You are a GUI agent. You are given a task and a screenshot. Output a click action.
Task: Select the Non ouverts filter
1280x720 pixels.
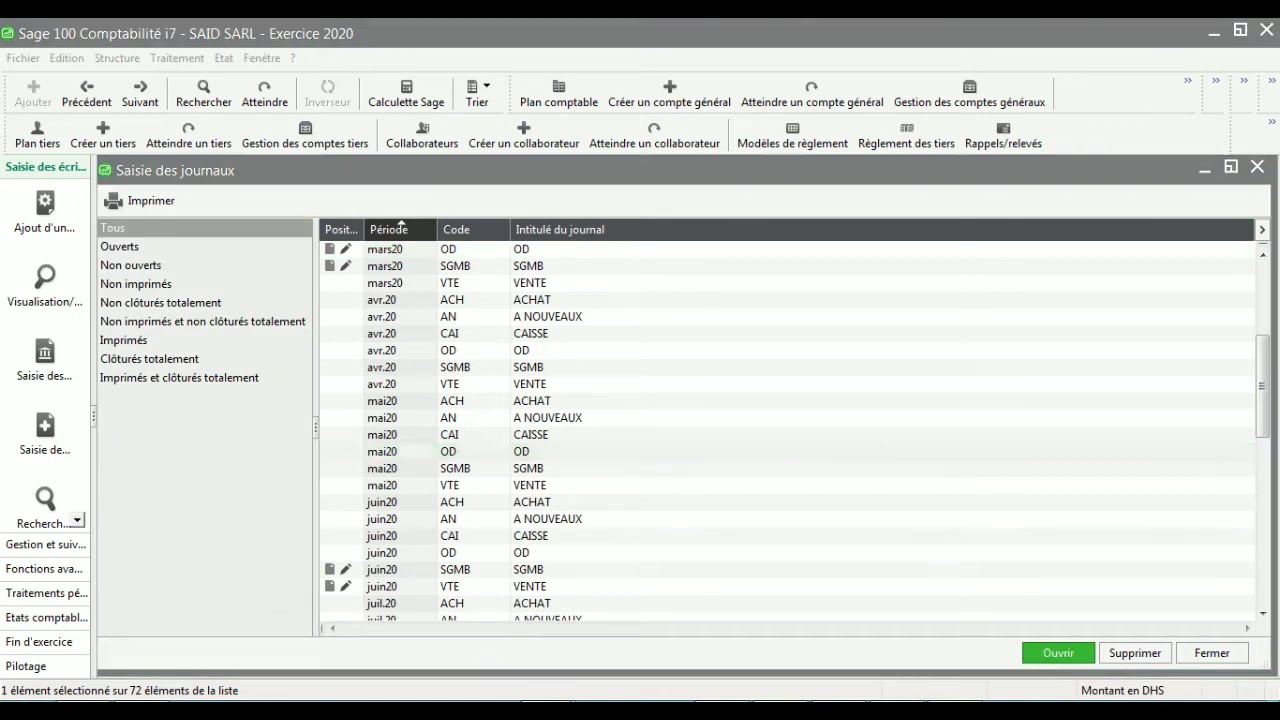[x=205, y=266]
